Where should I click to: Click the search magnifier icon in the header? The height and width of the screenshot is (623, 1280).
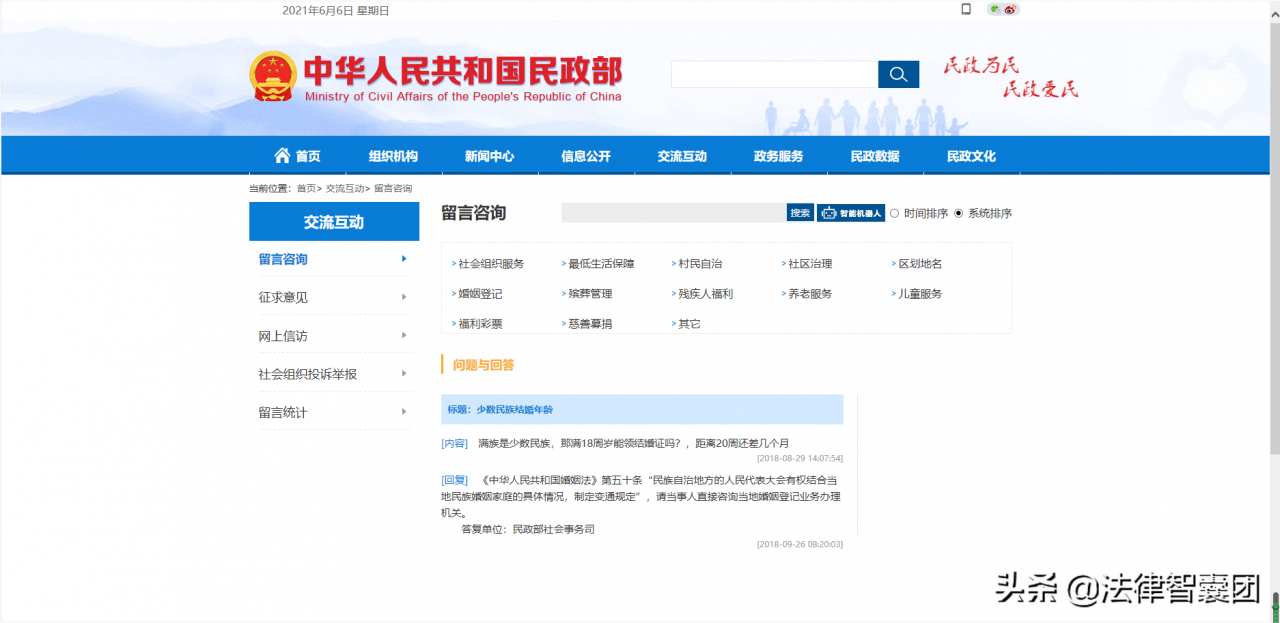tap(897, 74)
